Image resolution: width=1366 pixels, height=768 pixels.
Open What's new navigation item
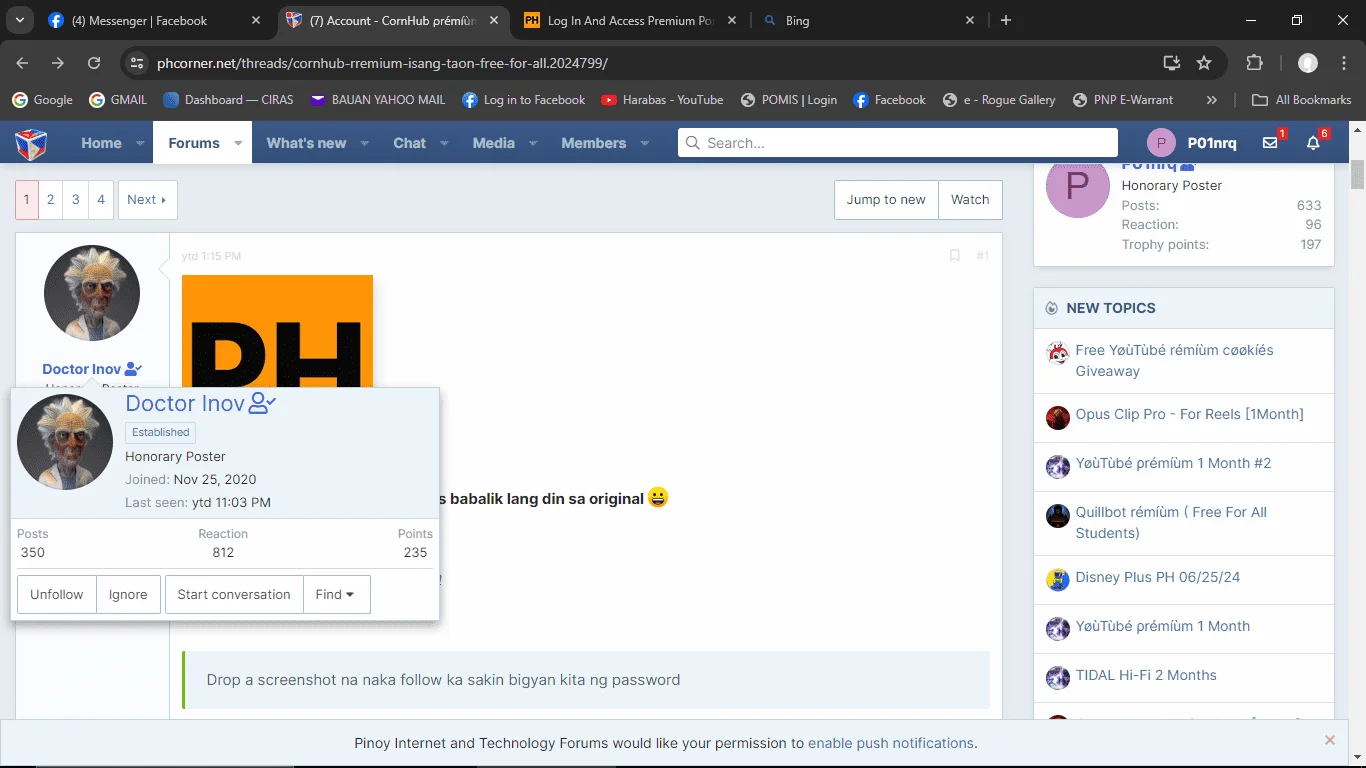[x=306, y=143]
